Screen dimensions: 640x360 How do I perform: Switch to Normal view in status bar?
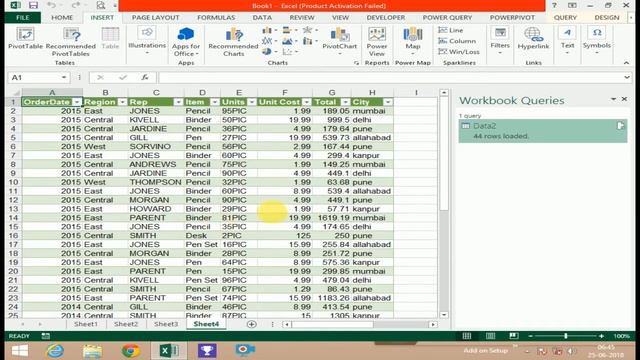(467, 336)
